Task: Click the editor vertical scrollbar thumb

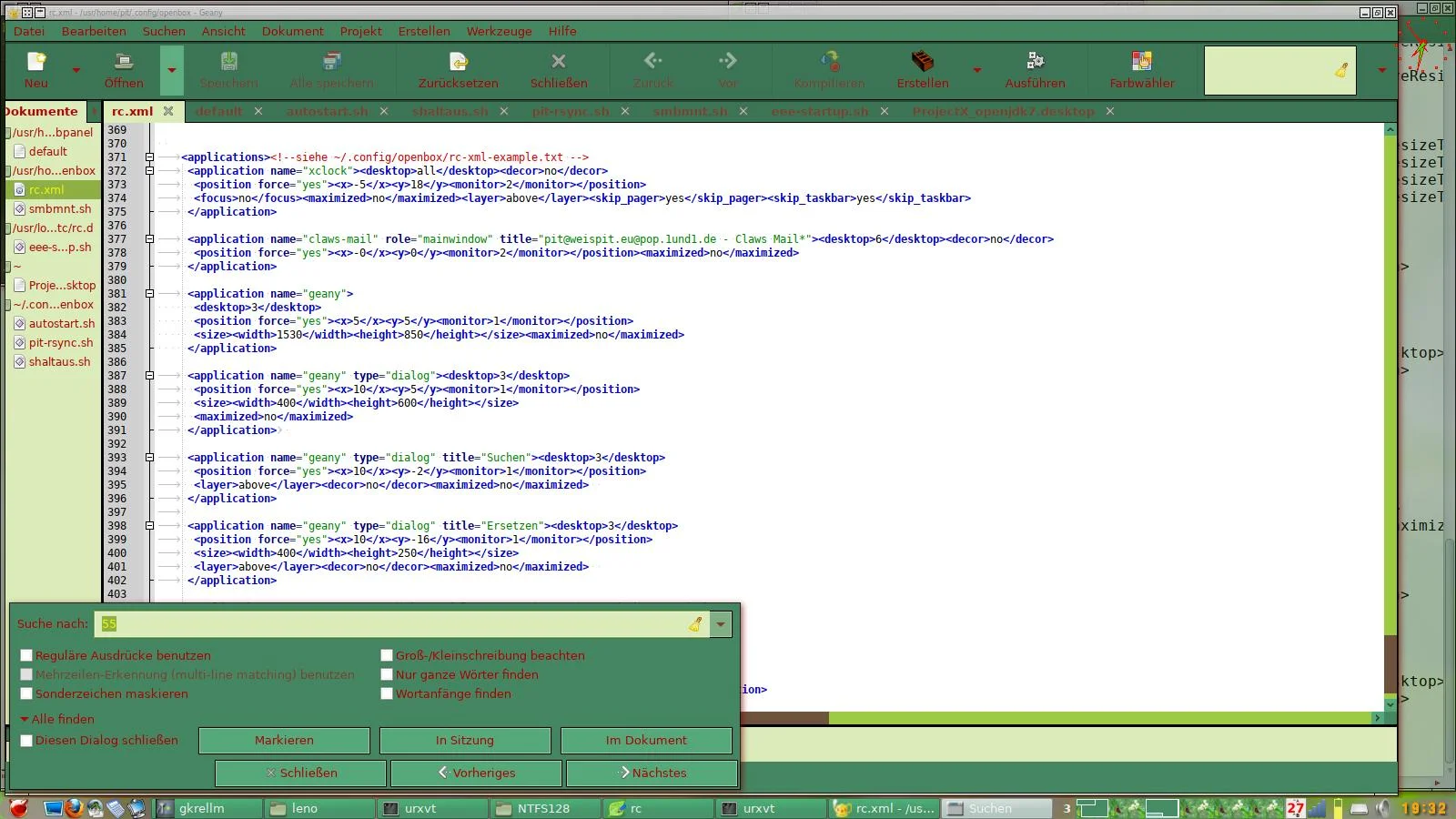Action: click(x=1390, y=664)
